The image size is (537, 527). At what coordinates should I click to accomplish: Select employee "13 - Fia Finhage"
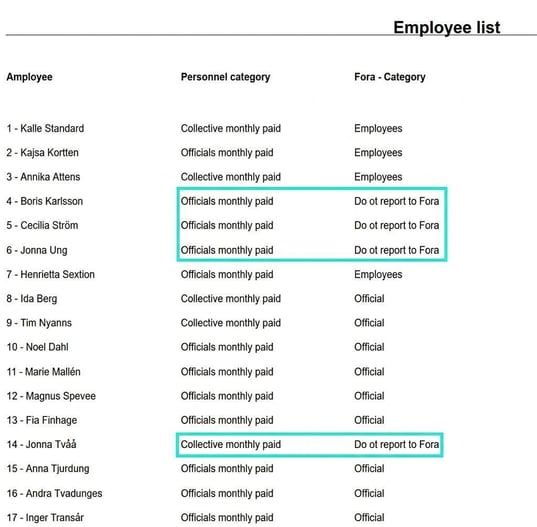(x=42, y=420)
